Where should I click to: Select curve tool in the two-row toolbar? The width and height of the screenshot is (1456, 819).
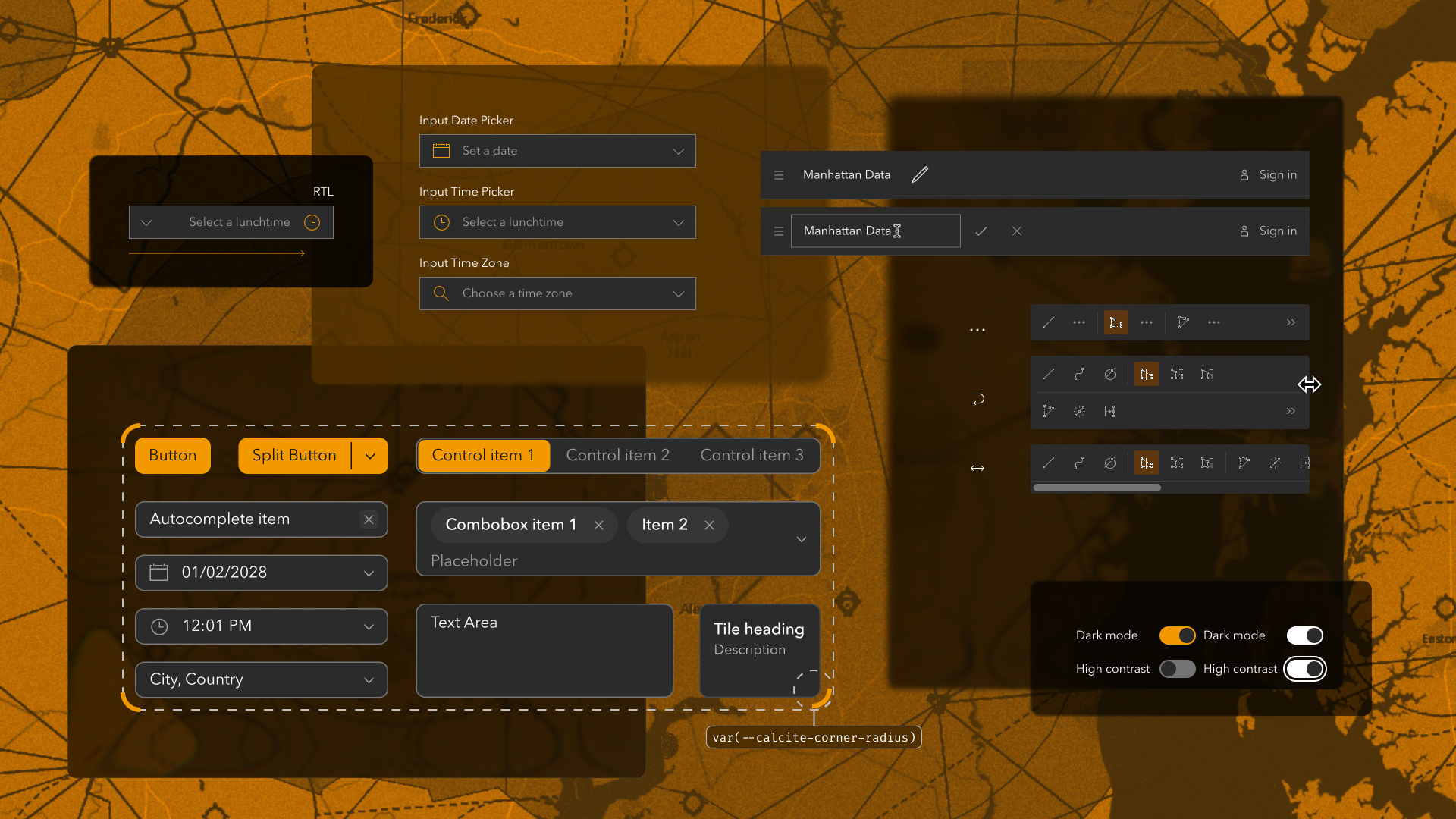(1079, 374)
